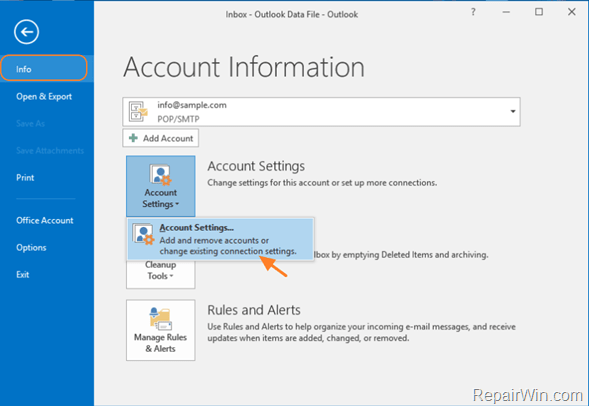The height and width of the screenshot is (406, 589).
Task: Choose Exit in the left sidebar
Action: 23,275
